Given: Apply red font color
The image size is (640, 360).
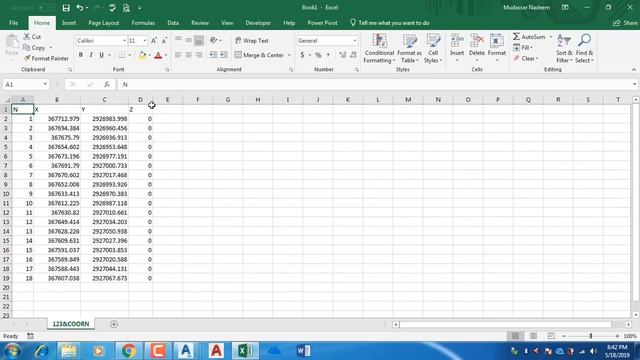Looking at the screenshot, I should coord(158,55).
